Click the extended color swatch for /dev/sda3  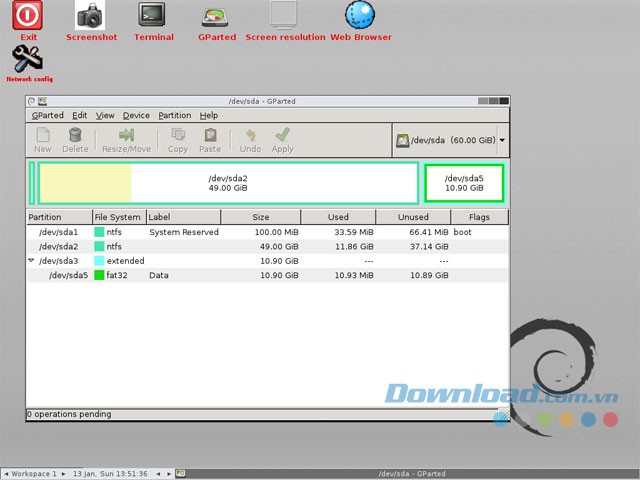coord(99,260)
